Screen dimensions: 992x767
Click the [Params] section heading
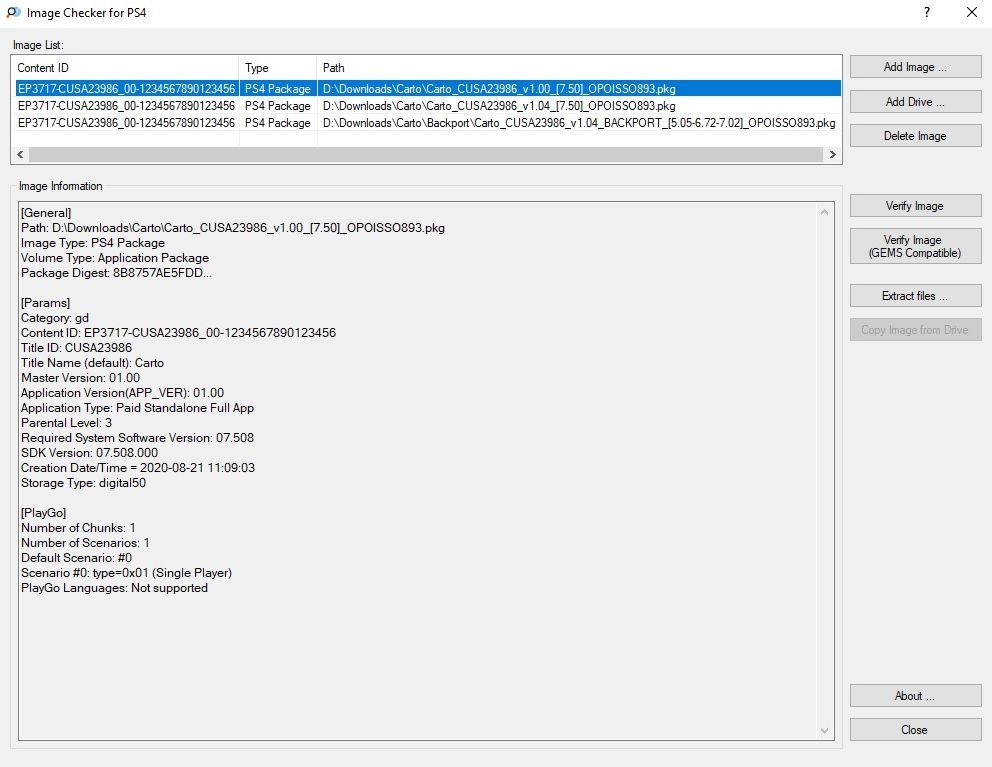46,302
